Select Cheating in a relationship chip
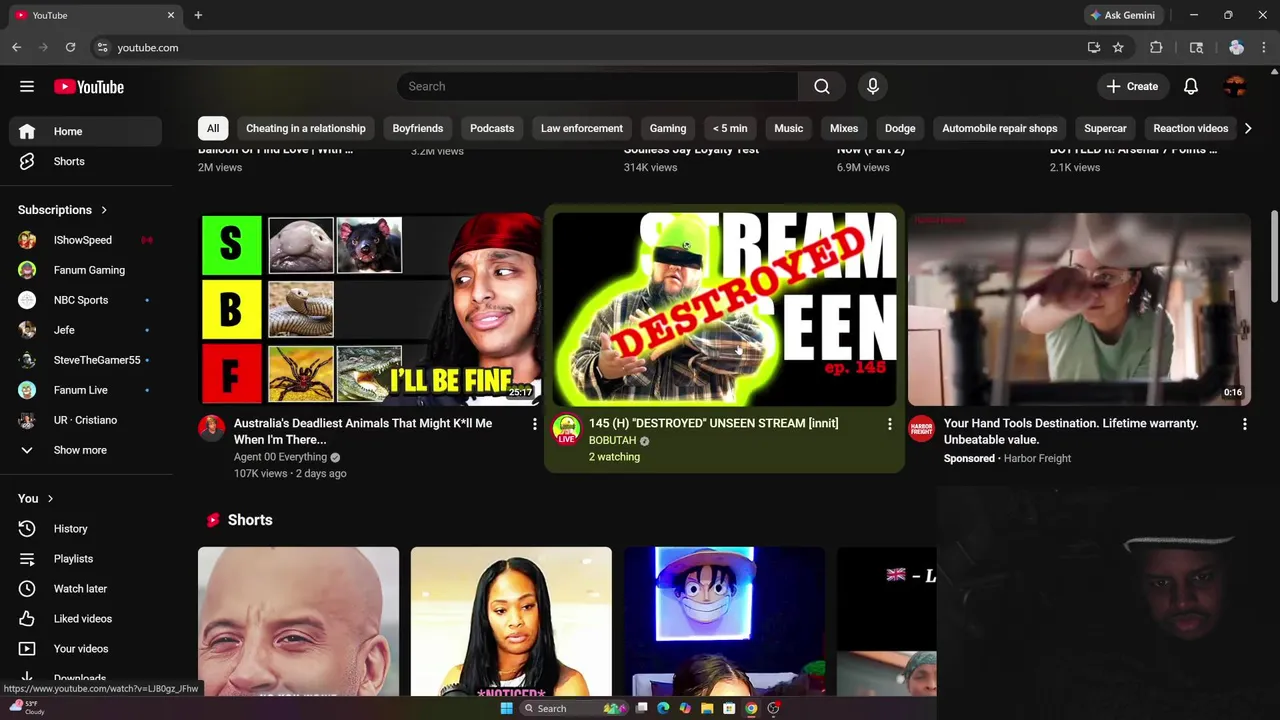The height and width of the screenshot is (720, 1280). 306,128
